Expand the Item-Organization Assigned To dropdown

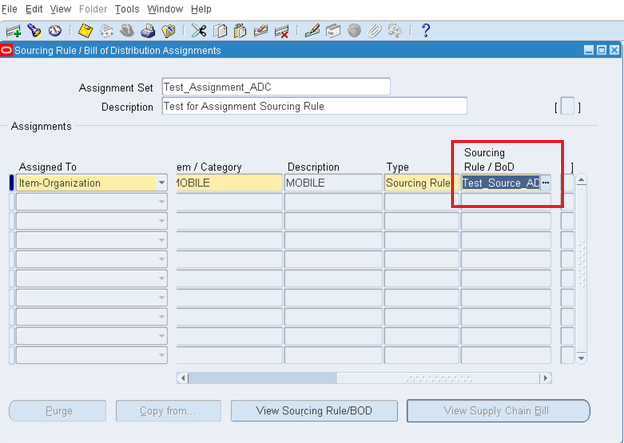162,183
